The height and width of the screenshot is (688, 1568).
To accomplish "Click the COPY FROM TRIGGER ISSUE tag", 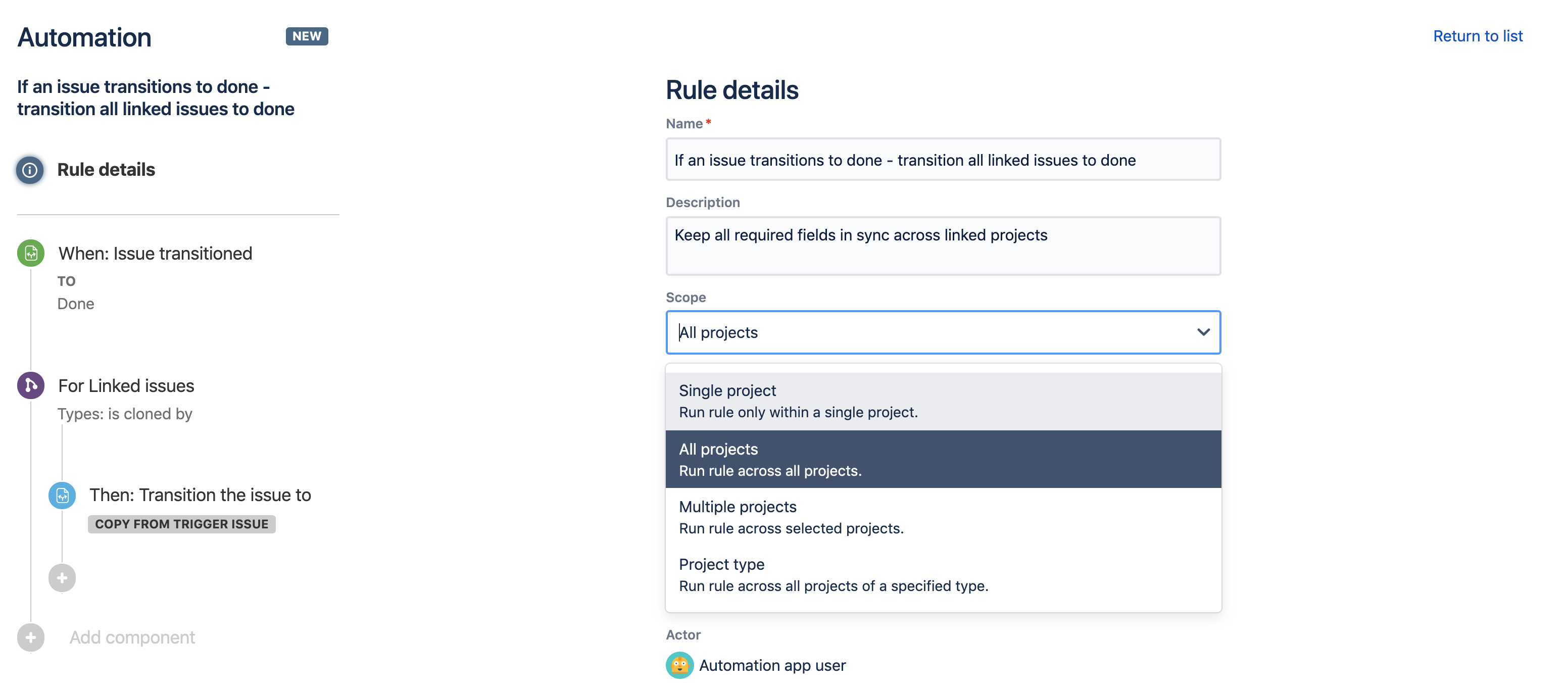I will pos(181,524).
